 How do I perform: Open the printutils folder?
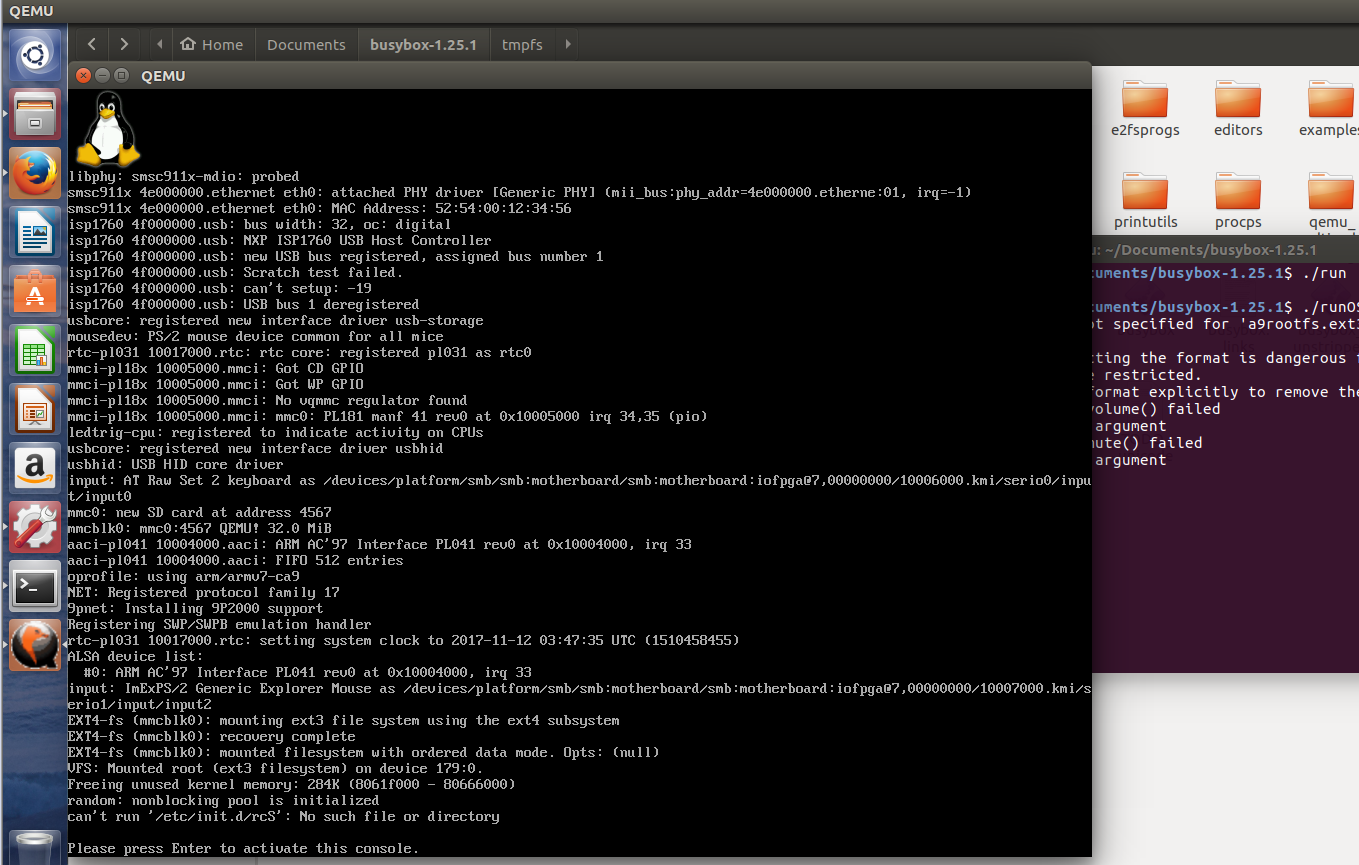pos(1145,201)
